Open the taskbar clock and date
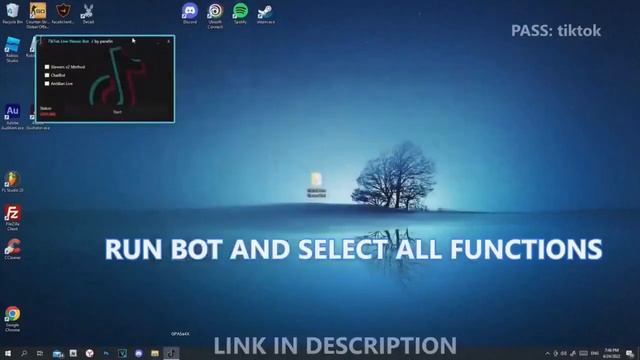The image size is (640, 360). pyautogui.click(x=611, y=353)
